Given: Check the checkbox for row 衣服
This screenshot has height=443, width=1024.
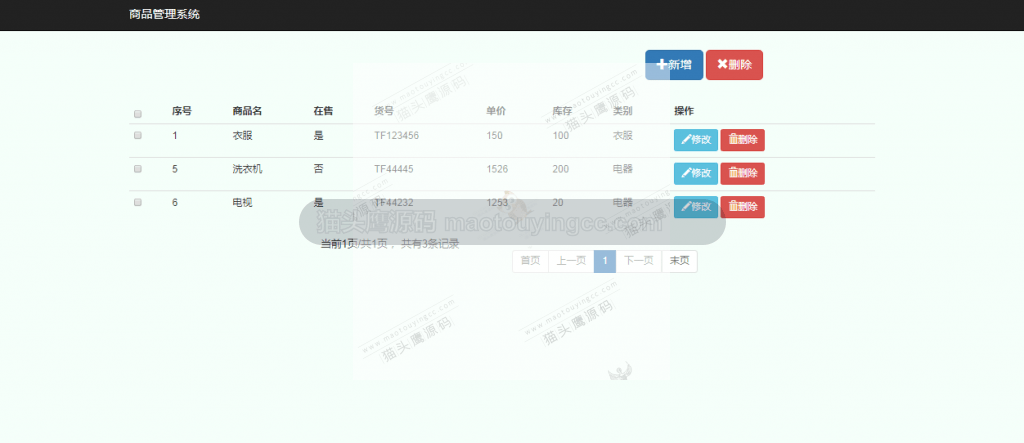Looking at the screenshot, I should (138, 135).
